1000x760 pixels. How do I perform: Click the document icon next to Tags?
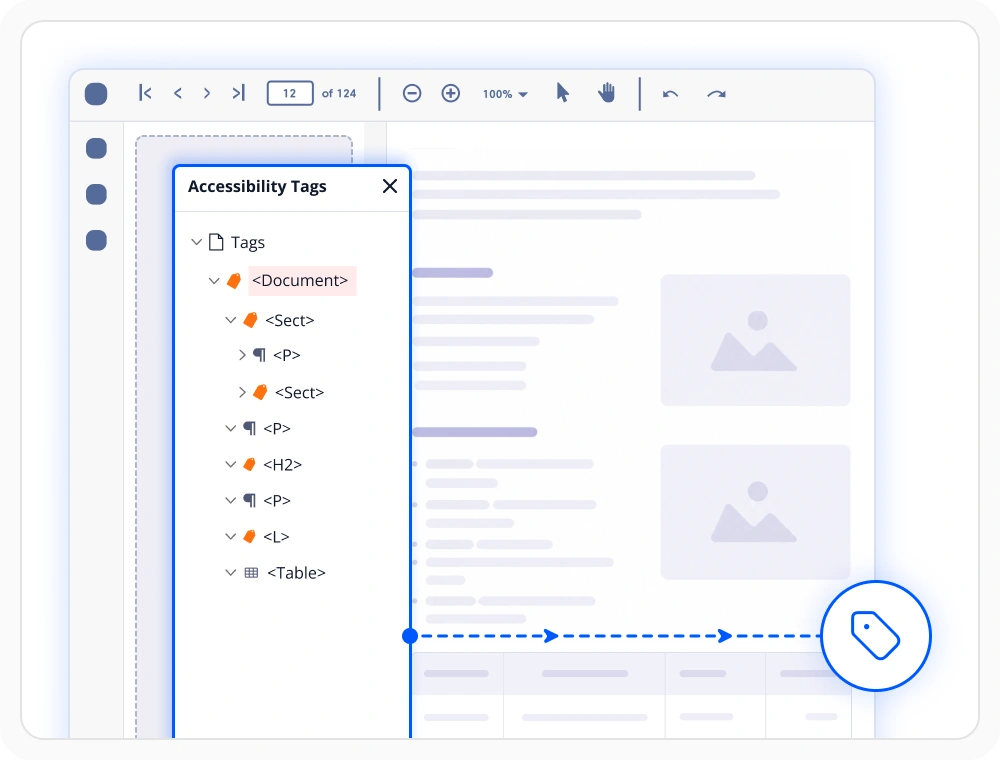coord(216,242)
